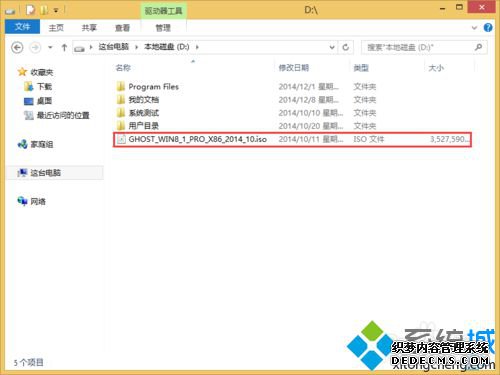The width and height of the screenshot is (500, 375).
Task: Expand the recent locations dropdown arrow
Action: pyautogui.click(x=50, y=48)
